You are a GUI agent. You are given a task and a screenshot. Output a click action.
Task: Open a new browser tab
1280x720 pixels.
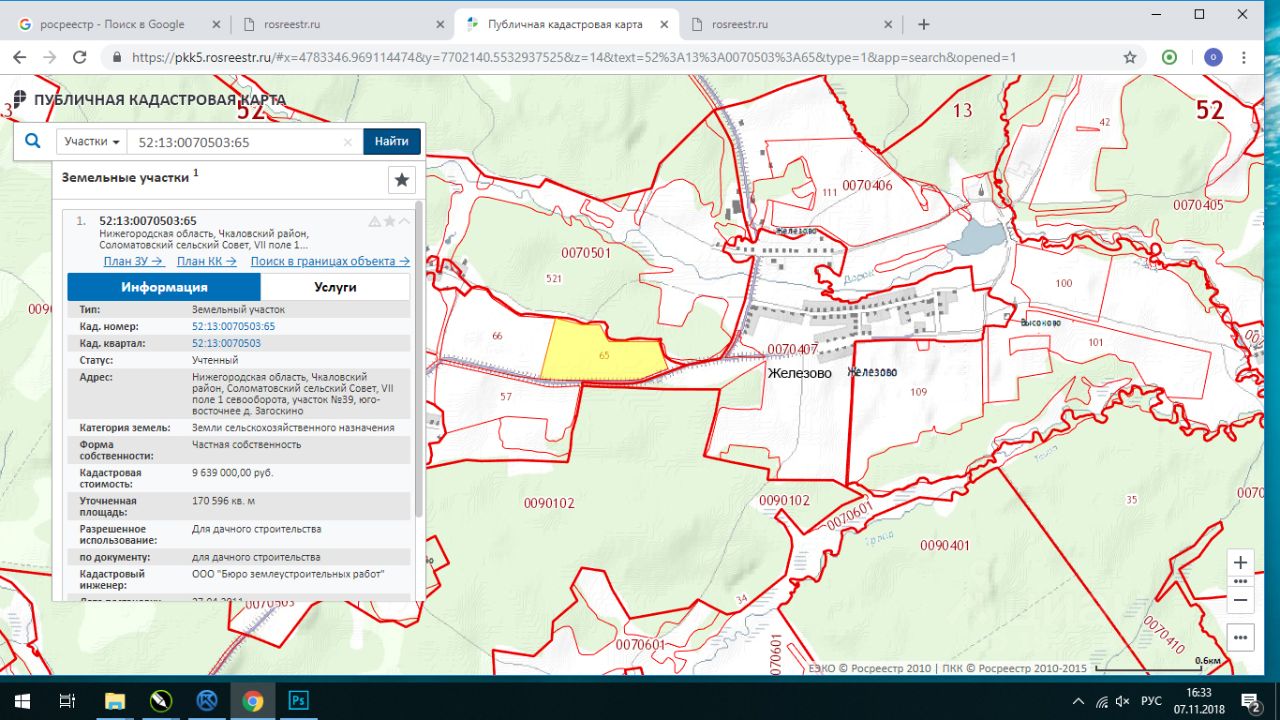coord(924,24)
